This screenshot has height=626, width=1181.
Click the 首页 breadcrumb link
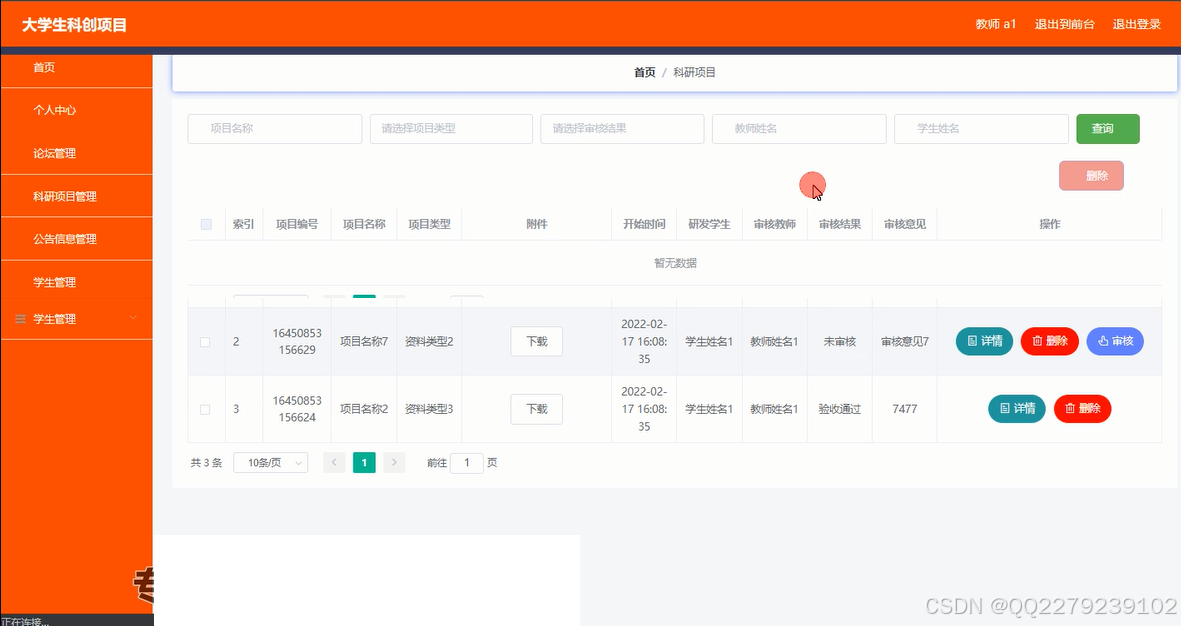click(x=644, y=71)
